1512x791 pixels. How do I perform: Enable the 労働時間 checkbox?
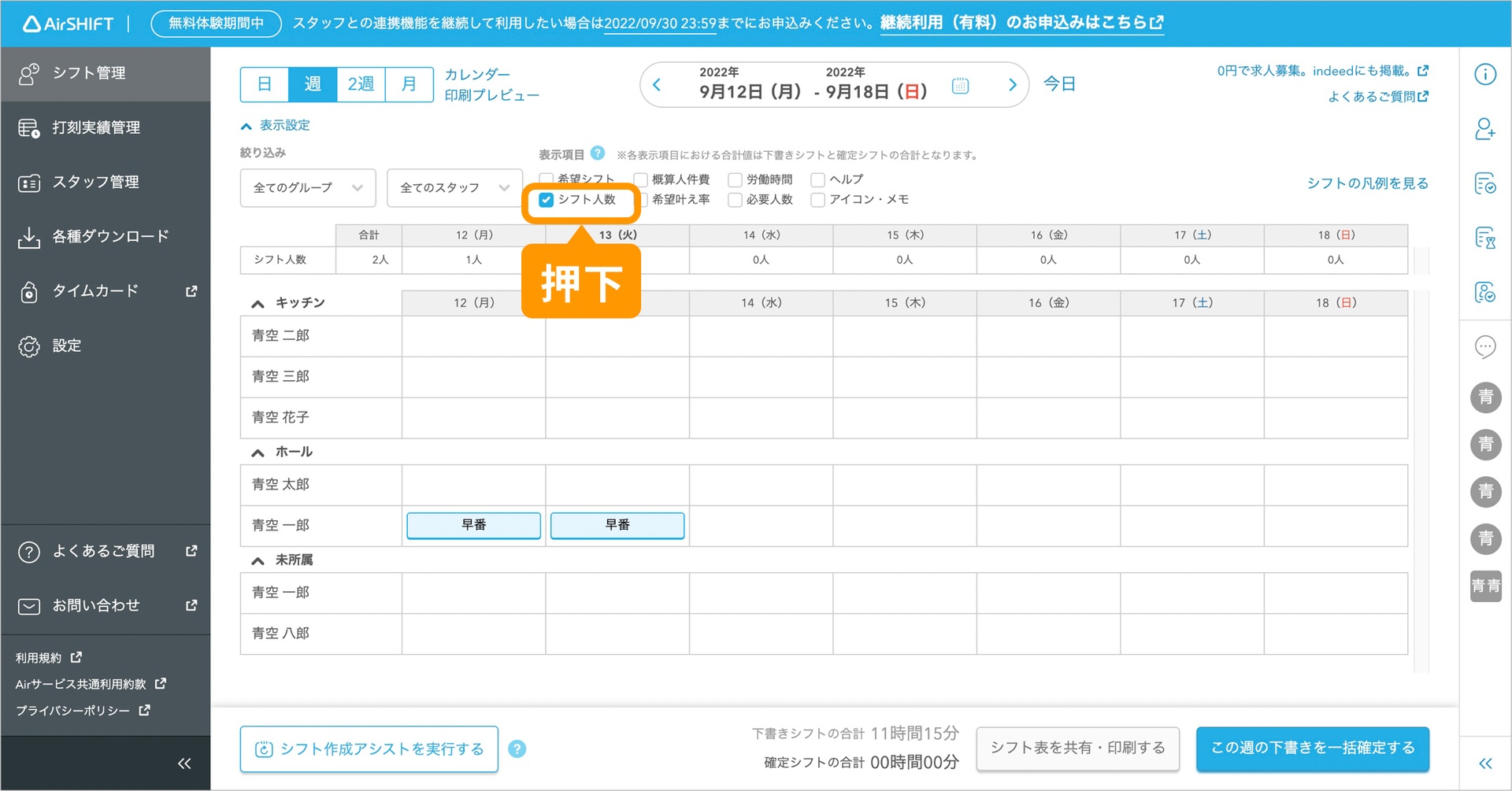735,180
